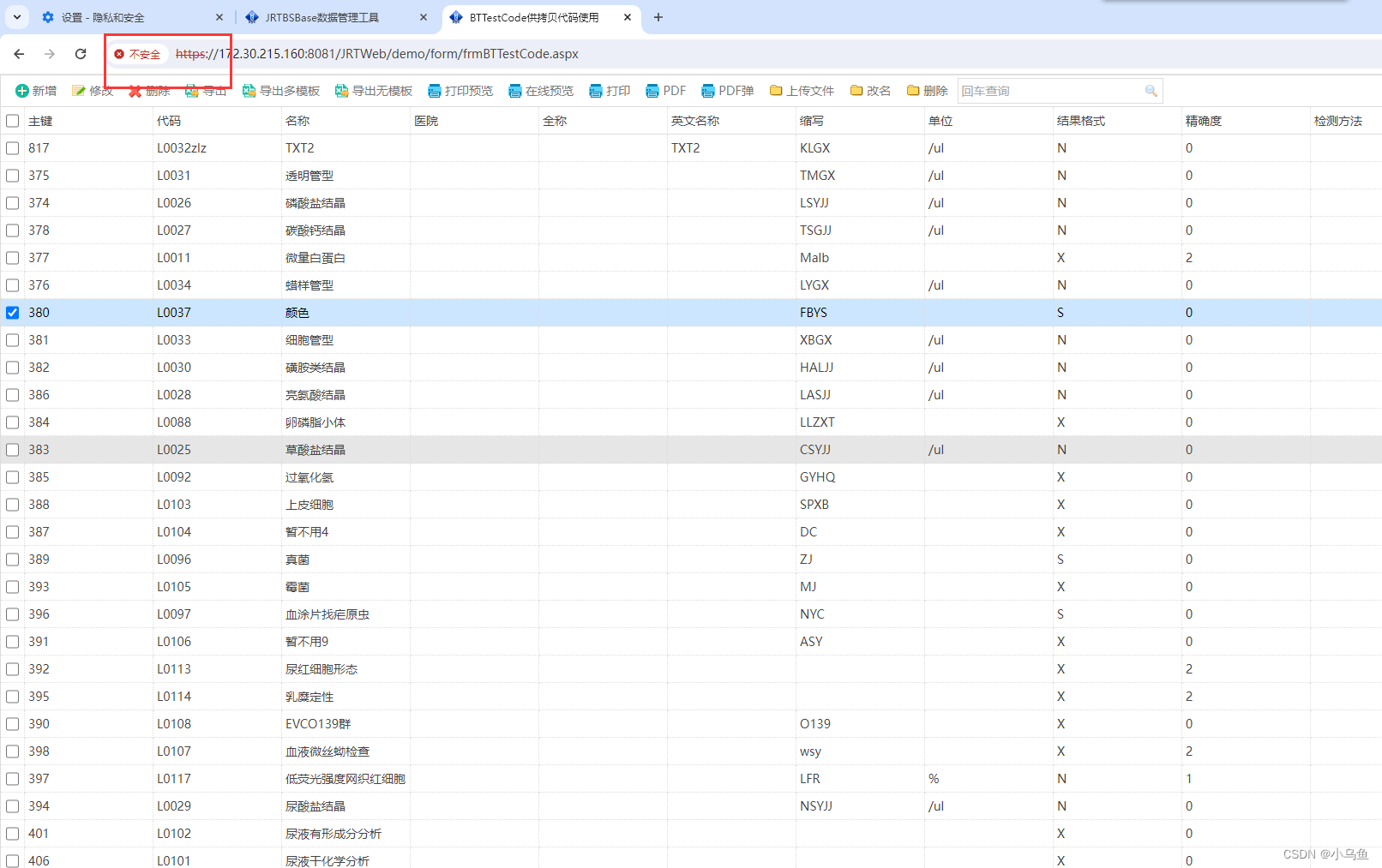Check the row 378 checkbox

pyautogui.click(x=12, y=230)
